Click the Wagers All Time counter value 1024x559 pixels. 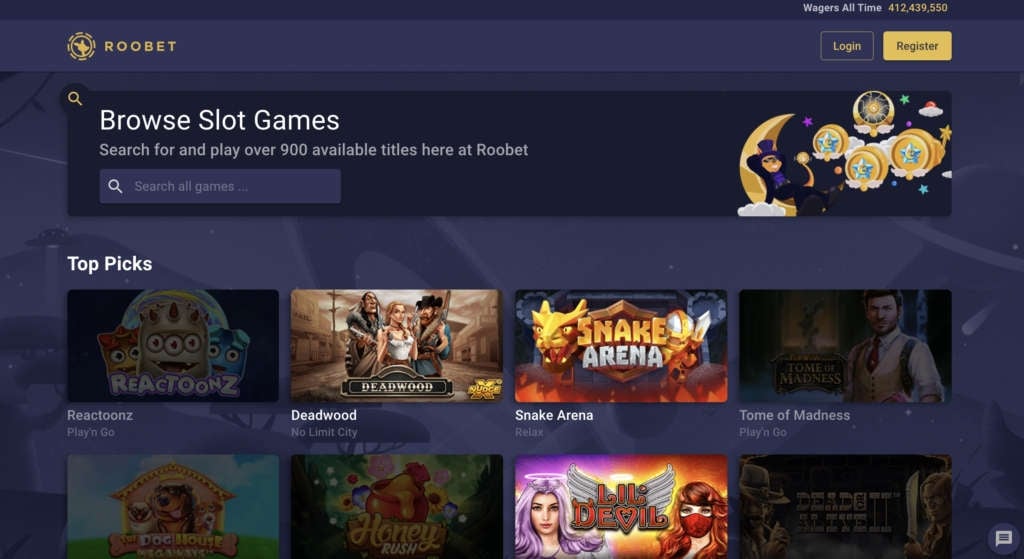(918, 8)
